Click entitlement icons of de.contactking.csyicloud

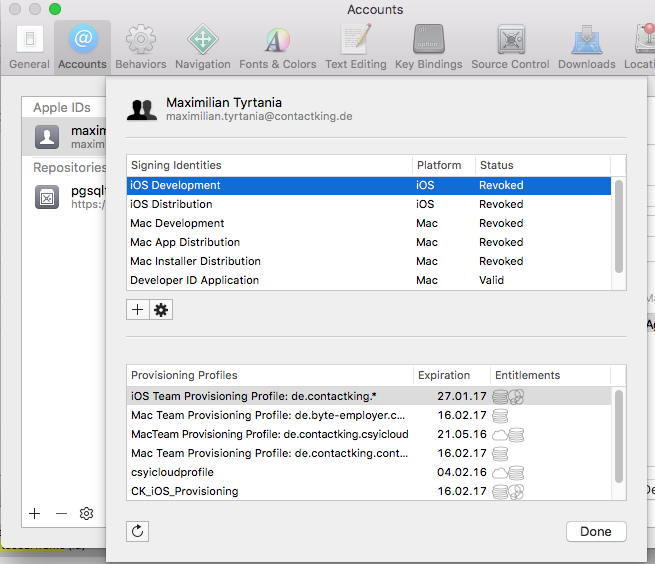pyautogui.click(x=508, y=434)
